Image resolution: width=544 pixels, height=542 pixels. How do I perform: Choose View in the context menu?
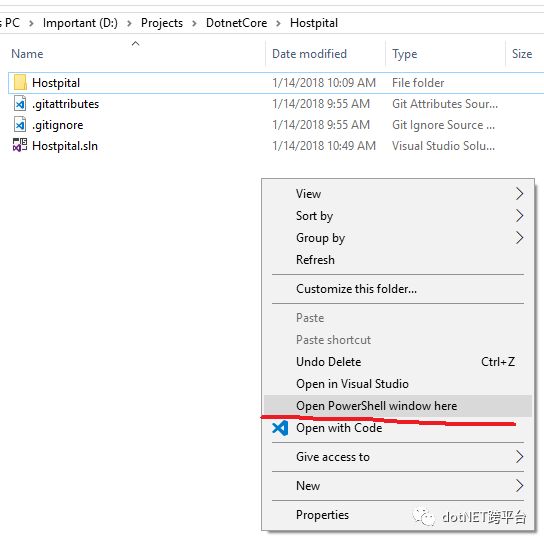coord(398,194)
